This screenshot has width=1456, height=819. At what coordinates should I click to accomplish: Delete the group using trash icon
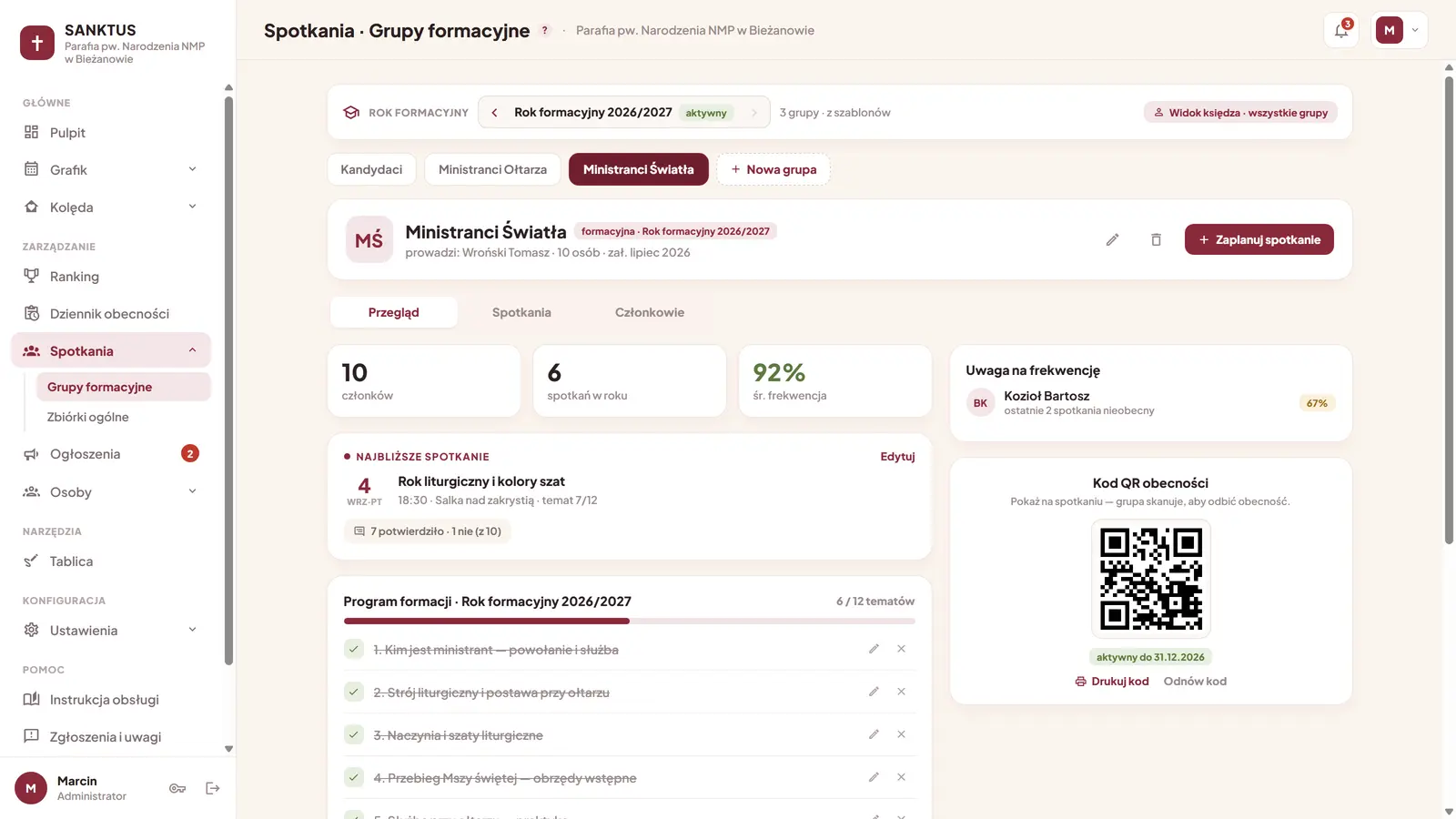[1156, 239]
